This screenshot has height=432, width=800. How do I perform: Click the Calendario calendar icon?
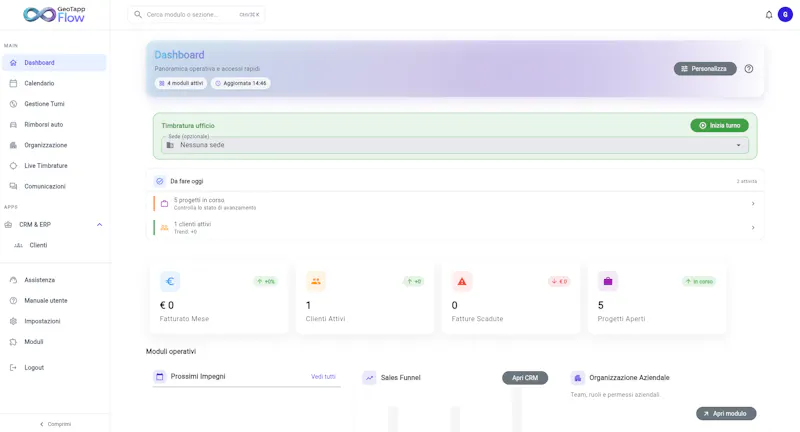(13, 83)
